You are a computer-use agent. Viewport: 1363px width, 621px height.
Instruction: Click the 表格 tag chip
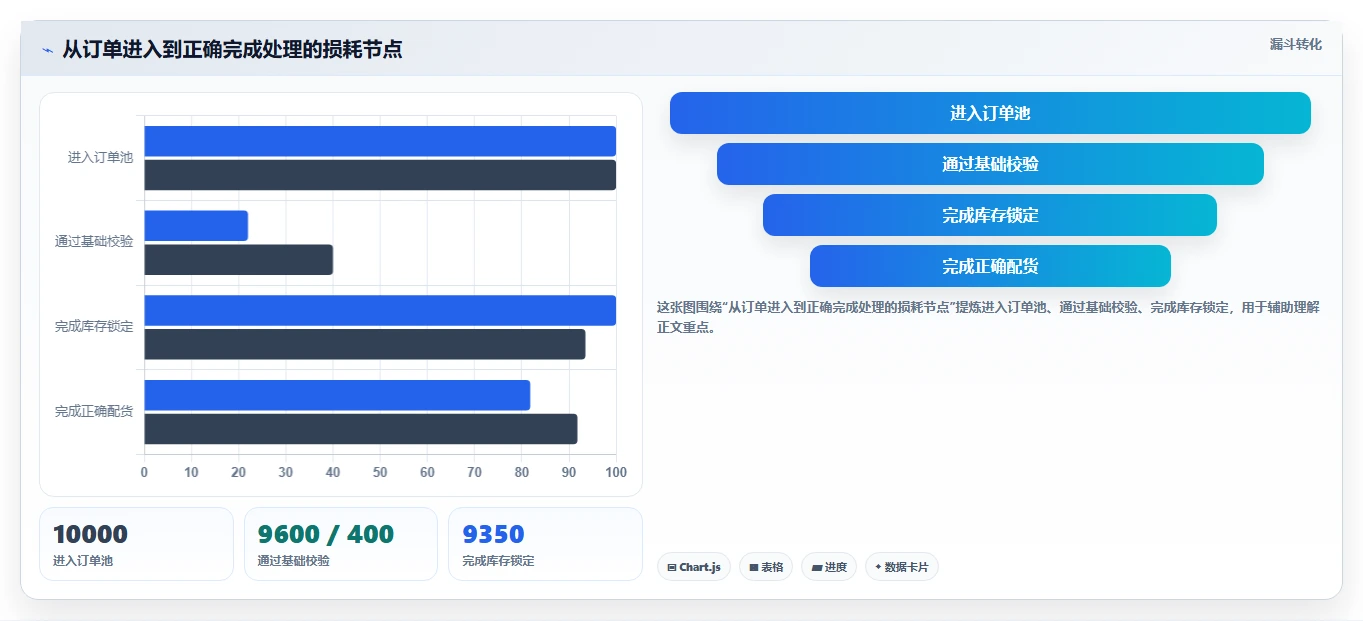pos(766,567)
